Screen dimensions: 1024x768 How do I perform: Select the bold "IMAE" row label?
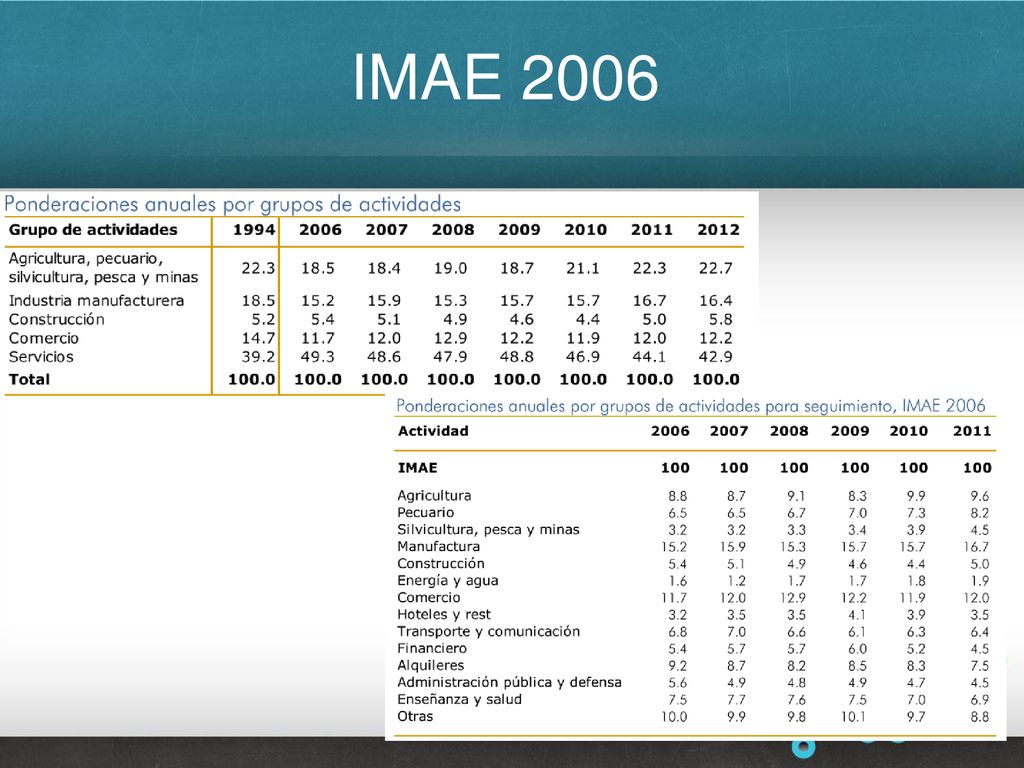pyautogui.click(x=417, y=468)
